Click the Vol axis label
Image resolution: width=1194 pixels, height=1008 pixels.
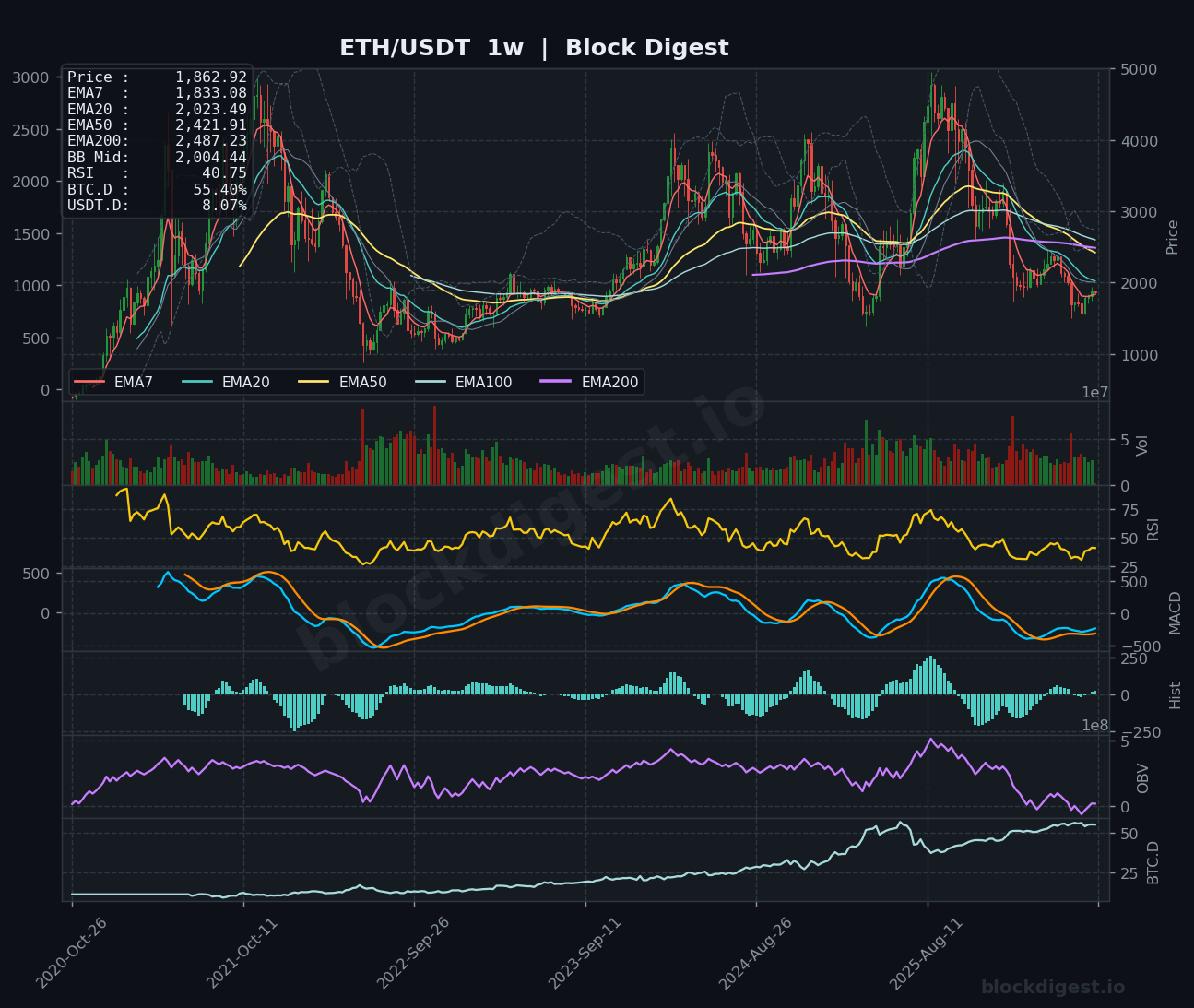[x=1143, y=445]
